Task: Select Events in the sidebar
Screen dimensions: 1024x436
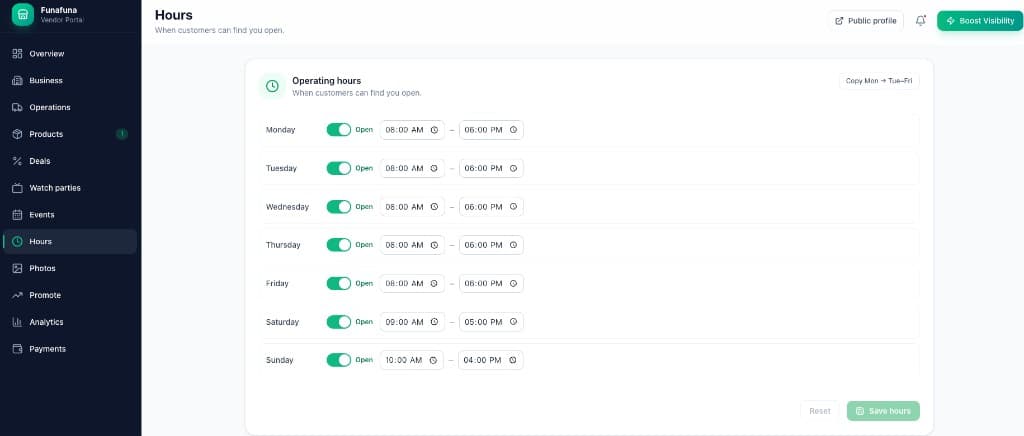Action: 70,215
